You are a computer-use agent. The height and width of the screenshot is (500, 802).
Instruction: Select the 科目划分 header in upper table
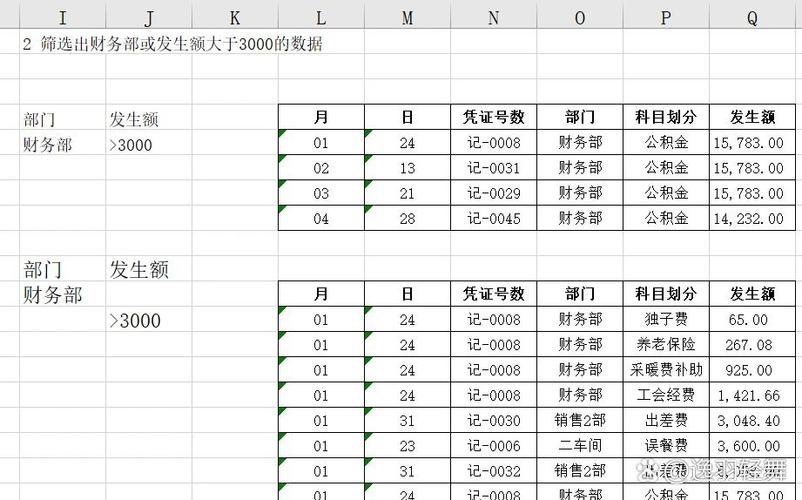[666, 117]
